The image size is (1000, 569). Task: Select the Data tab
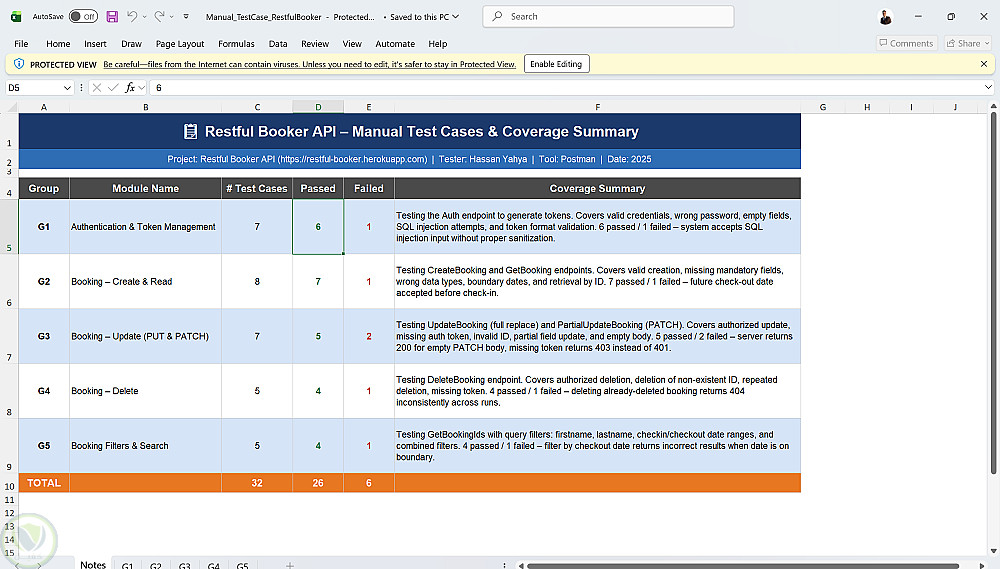[x=277, y=43]
